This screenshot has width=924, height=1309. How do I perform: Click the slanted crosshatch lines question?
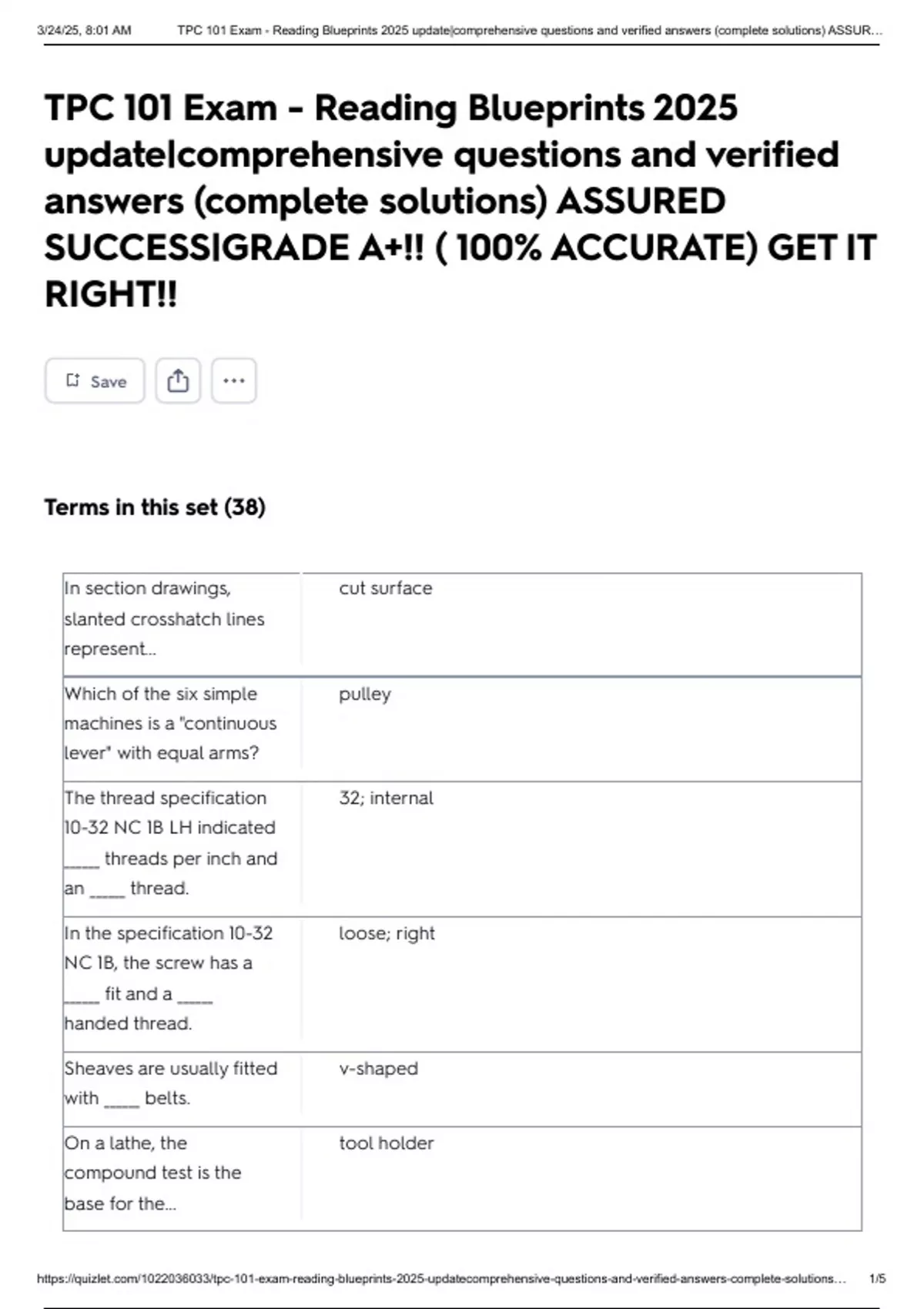tap(165, 618)
